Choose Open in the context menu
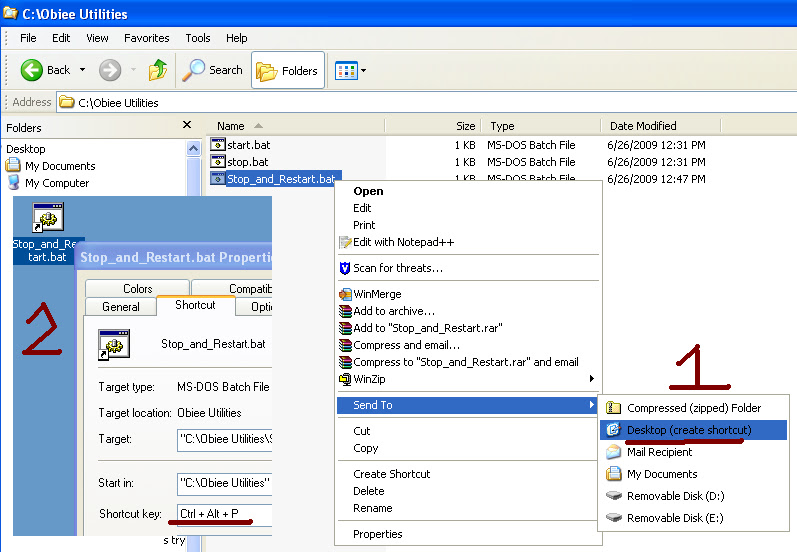Image resolution: width=797 pixels, height=556 pixels. click(368, 191)
